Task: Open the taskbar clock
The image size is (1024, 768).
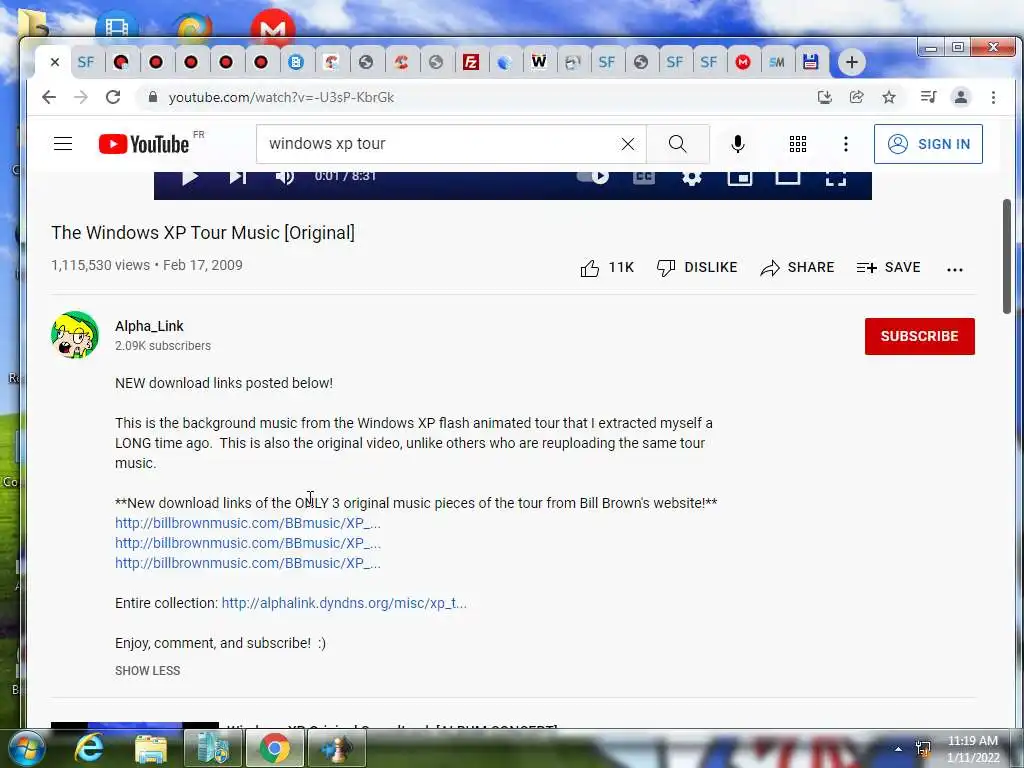Action: point(972,749)
